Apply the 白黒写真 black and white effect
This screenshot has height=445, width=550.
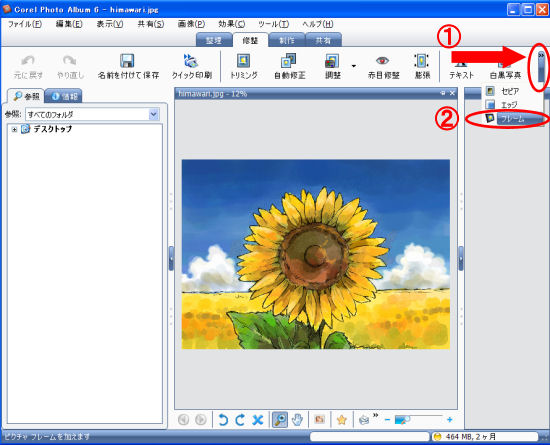click(x=505, y=74)
